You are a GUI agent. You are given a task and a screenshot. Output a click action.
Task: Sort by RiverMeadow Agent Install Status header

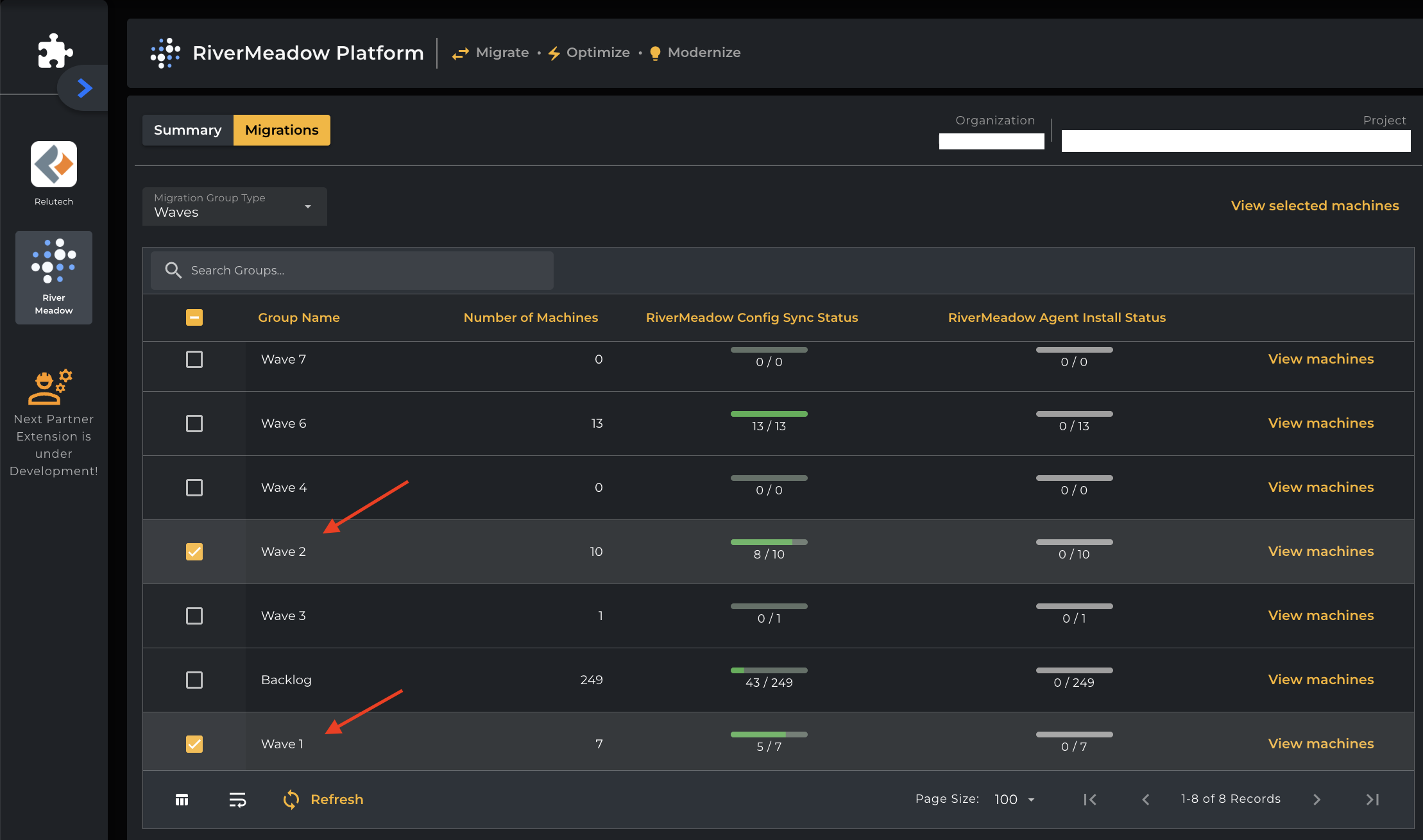click(1057, 317)
